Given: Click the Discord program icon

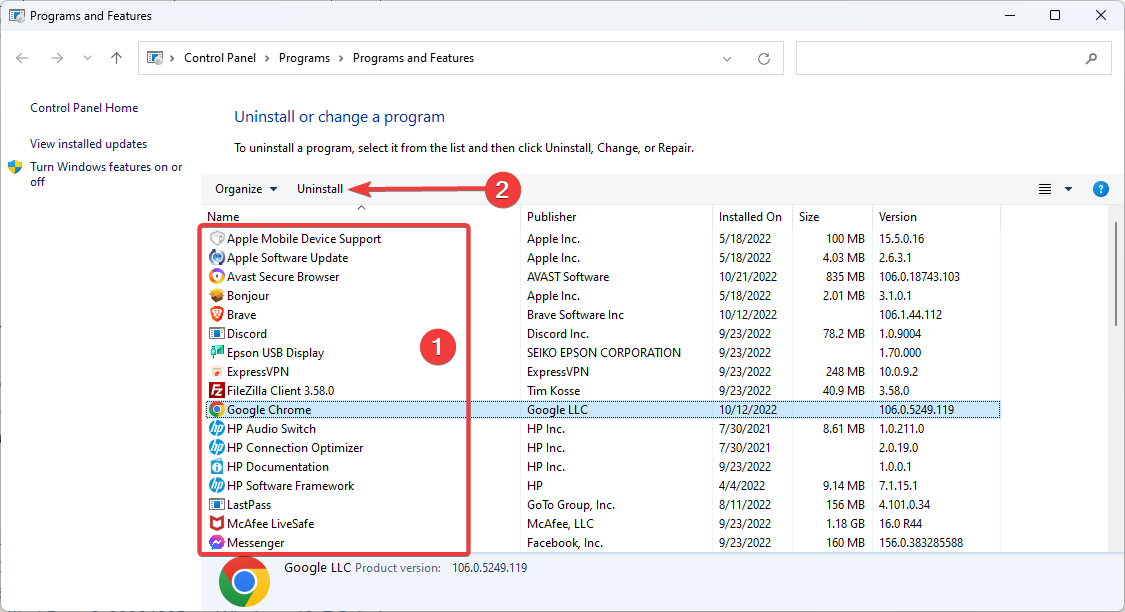Looking at the screenshot, I should point(217,334).
